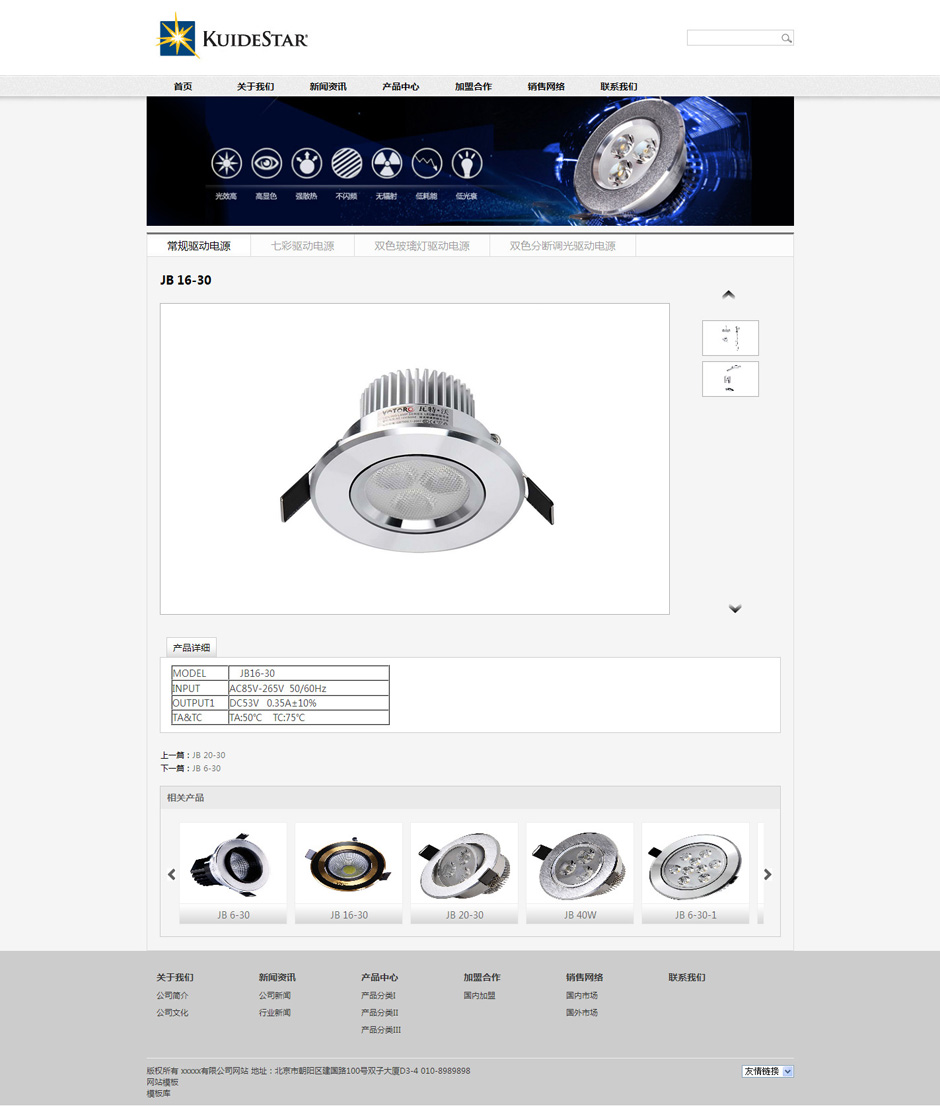Click footer heading 销售网络
The height and width of the screenshot is (1110, 940).
[585, 977]
